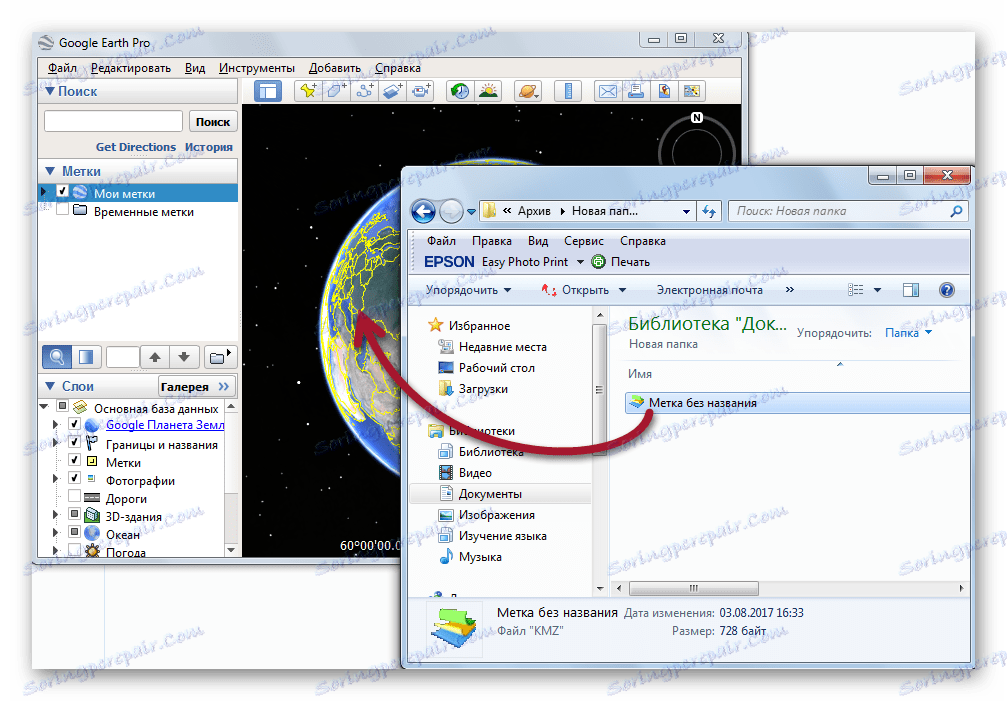The image size is (1007, 701).
Task: Add an image overlay in Google Earth
Action: pyautogui.click(x=392, y=91)
